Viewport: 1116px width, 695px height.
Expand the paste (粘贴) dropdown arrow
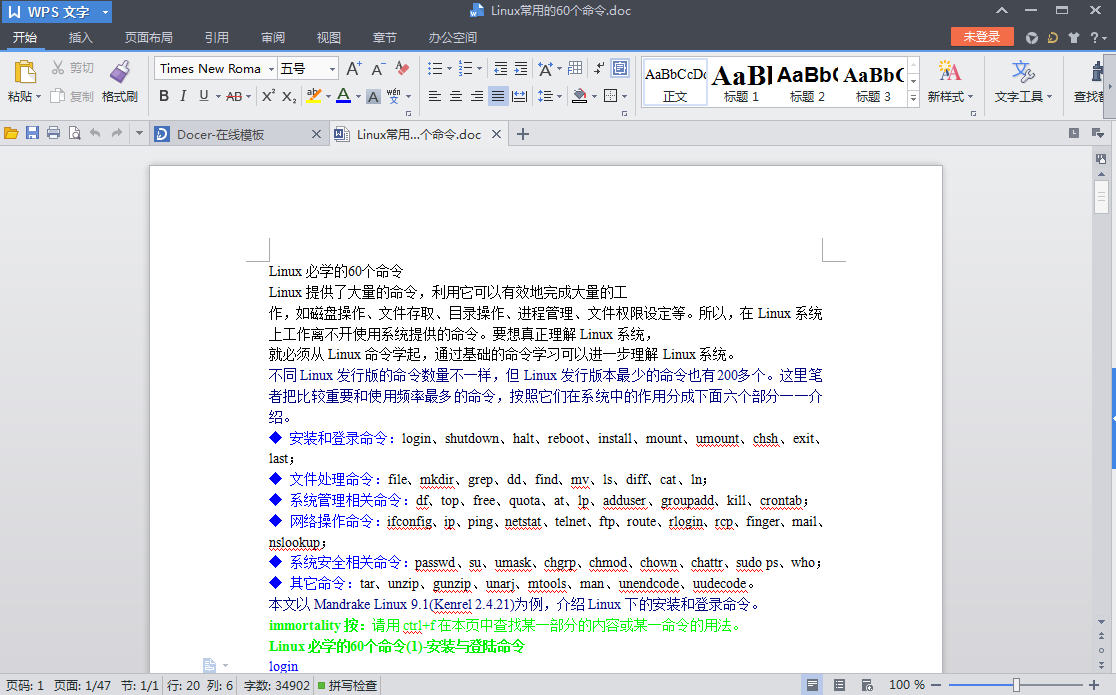pyautogui.click(x=38, y=96)
